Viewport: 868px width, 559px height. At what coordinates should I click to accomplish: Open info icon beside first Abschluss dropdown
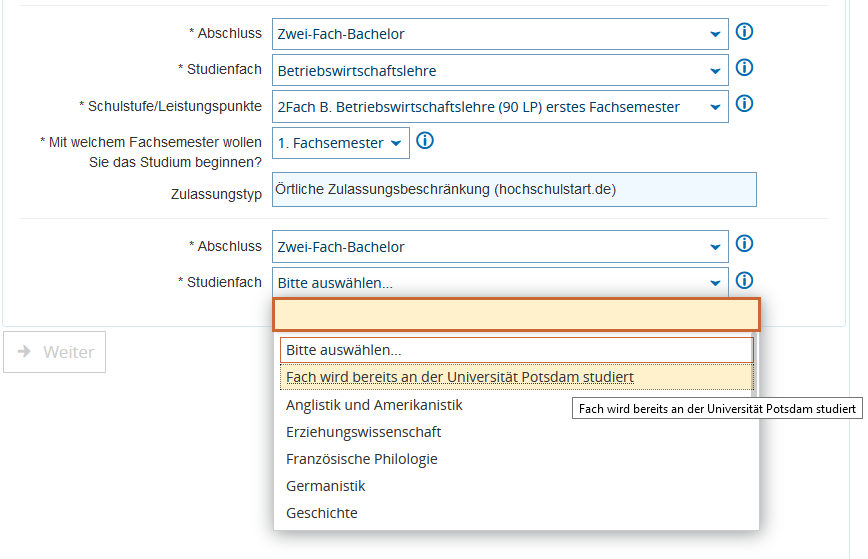744,32
